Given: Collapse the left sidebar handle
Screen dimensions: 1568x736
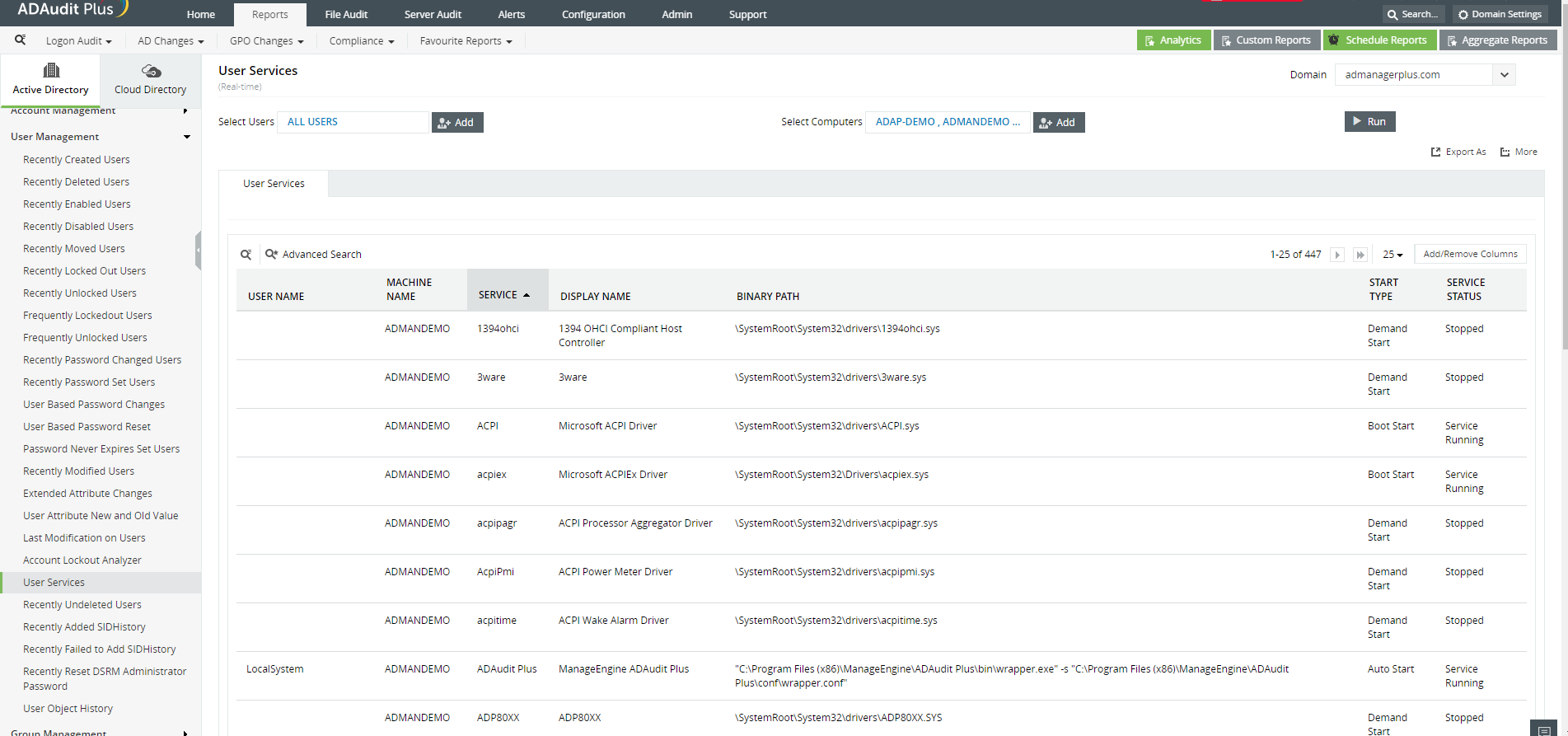Looking at the screenshot, I should click(198, 251).
